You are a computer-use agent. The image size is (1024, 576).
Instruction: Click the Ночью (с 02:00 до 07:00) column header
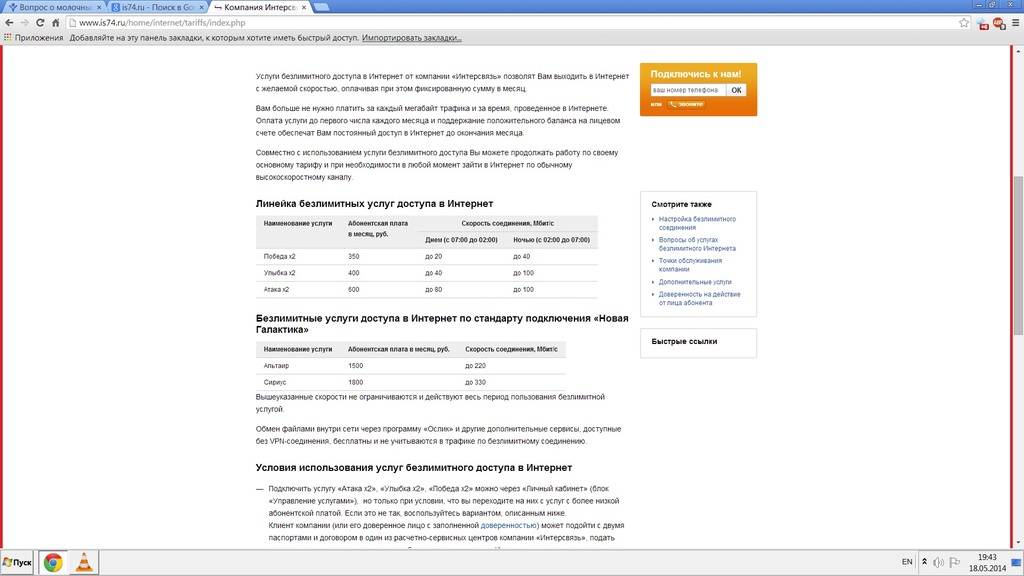pyautogui.click(x=551, y=240)
